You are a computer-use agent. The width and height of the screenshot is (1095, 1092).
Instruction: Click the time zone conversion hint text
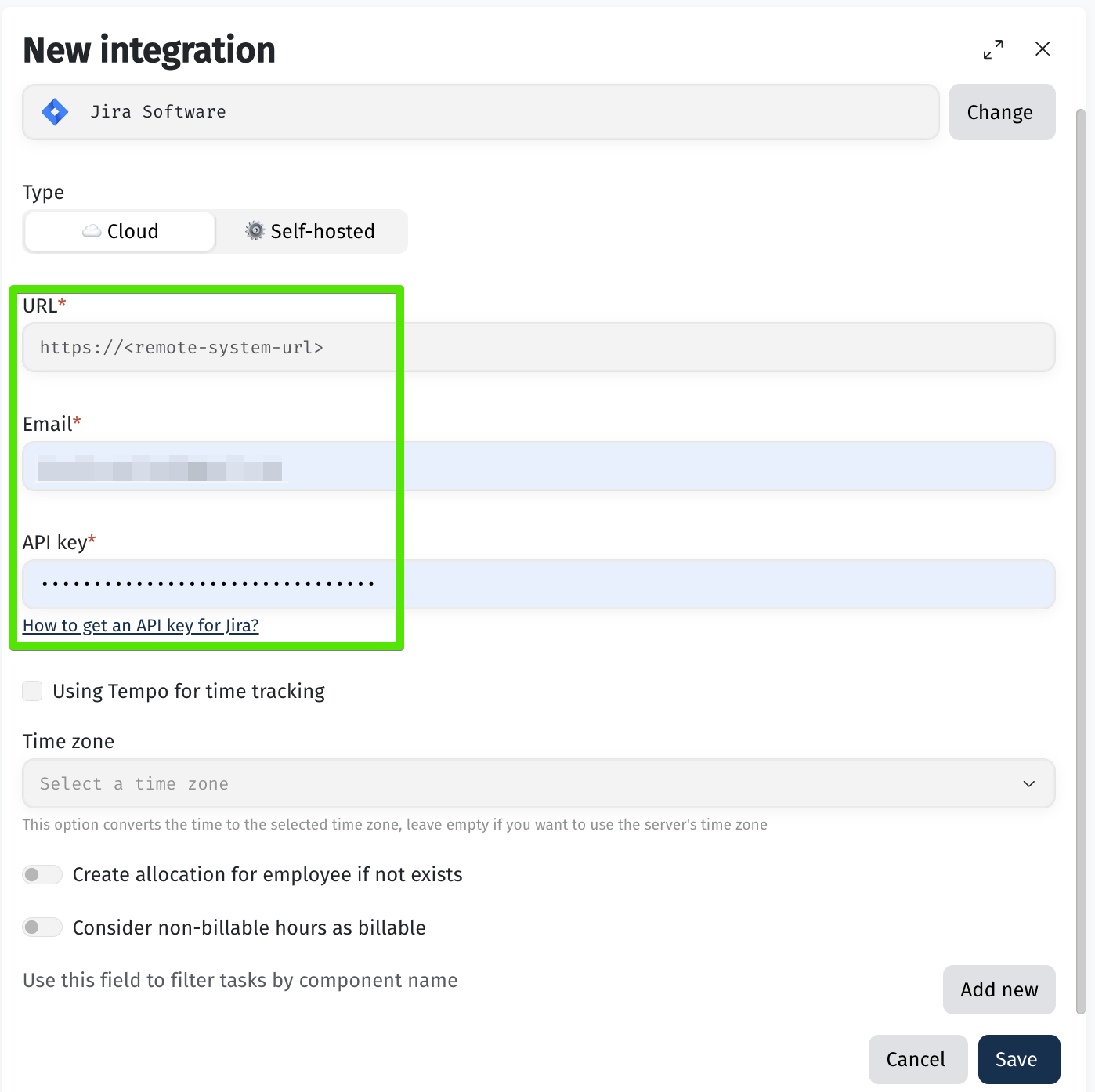coord(395,824)
